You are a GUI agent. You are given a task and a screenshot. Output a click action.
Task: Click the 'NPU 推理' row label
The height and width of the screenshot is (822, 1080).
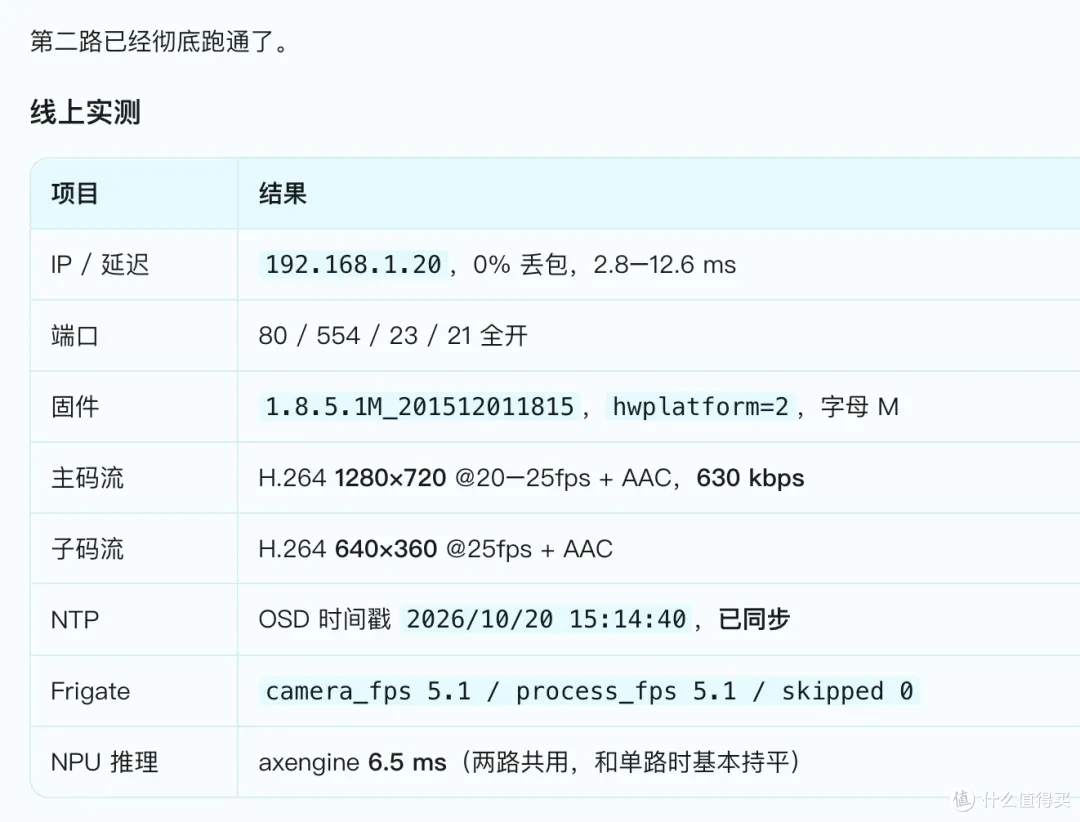pos(105,762)
